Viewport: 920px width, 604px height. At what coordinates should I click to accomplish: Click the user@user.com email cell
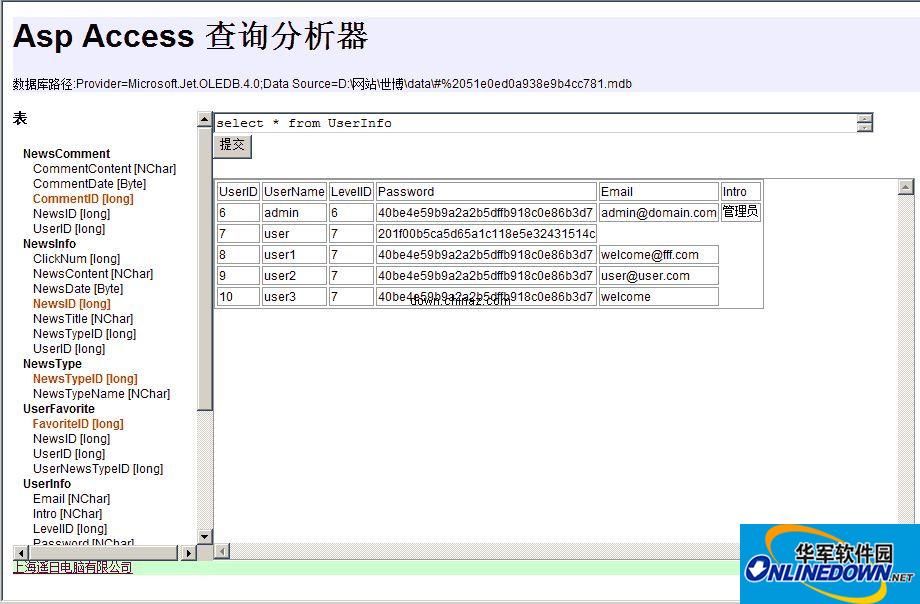point(658,276)
